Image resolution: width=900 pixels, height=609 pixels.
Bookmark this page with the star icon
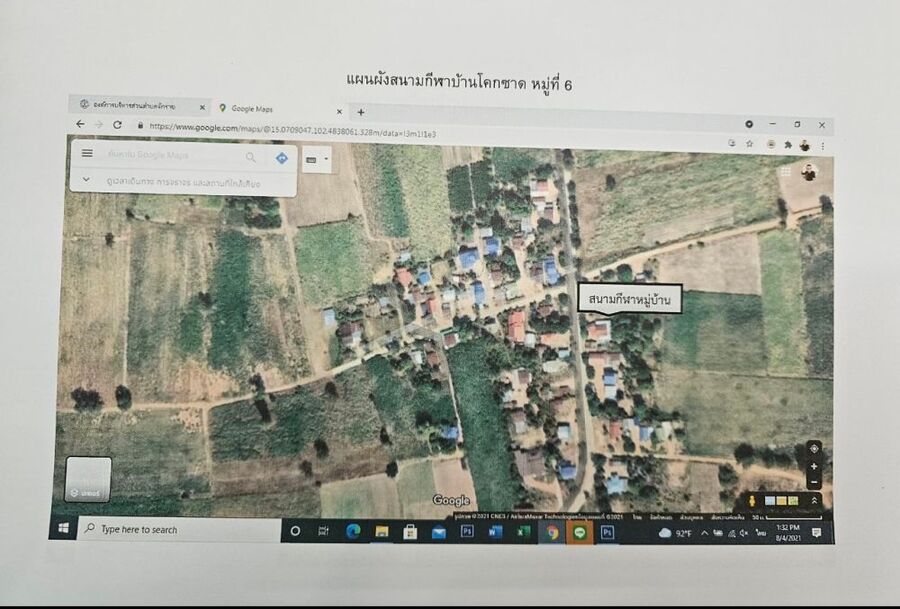749,144
